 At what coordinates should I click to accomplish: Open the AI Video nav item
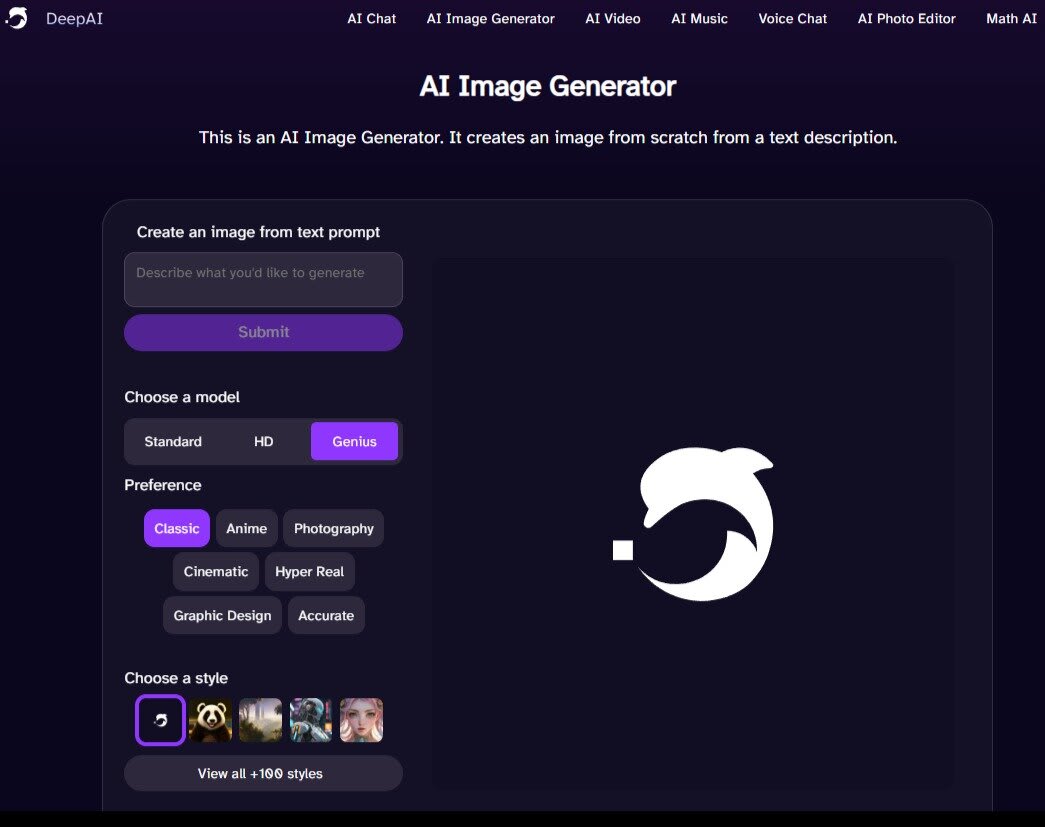(612, 19)
